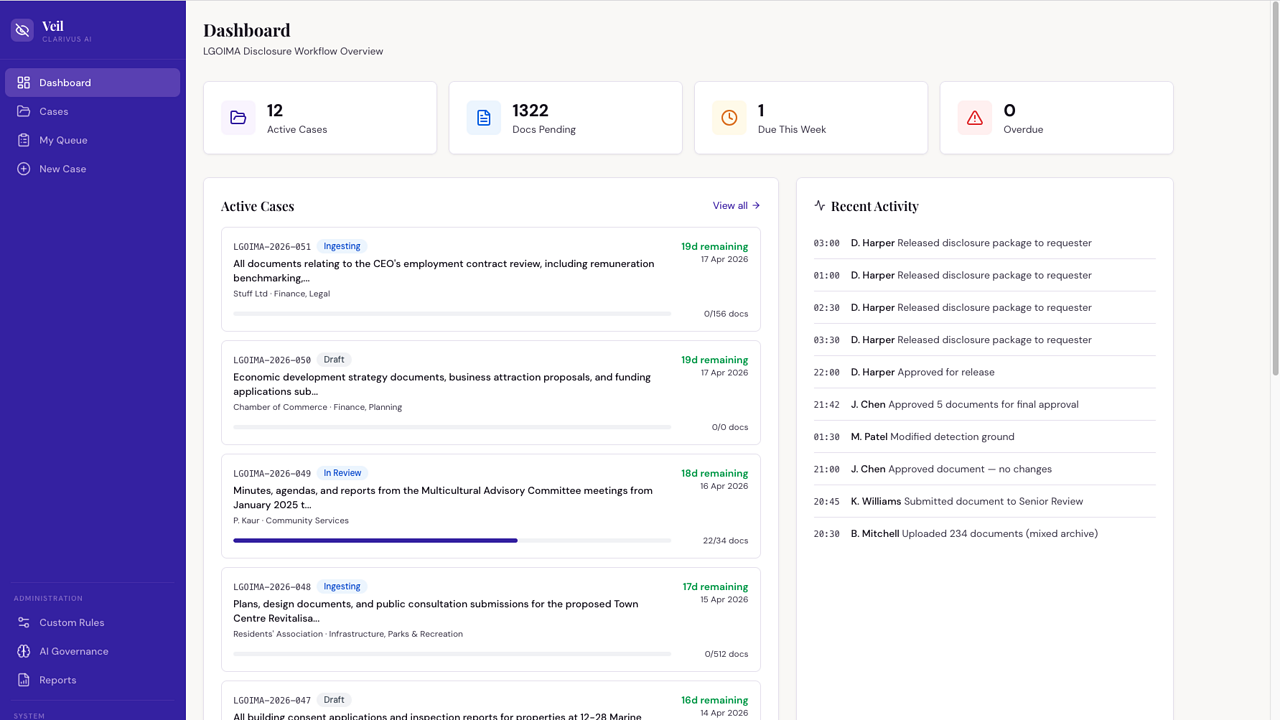Viewport: 1280px width, 720px height.
Task: Open Reports under Administration
Action: pos(92,680)
